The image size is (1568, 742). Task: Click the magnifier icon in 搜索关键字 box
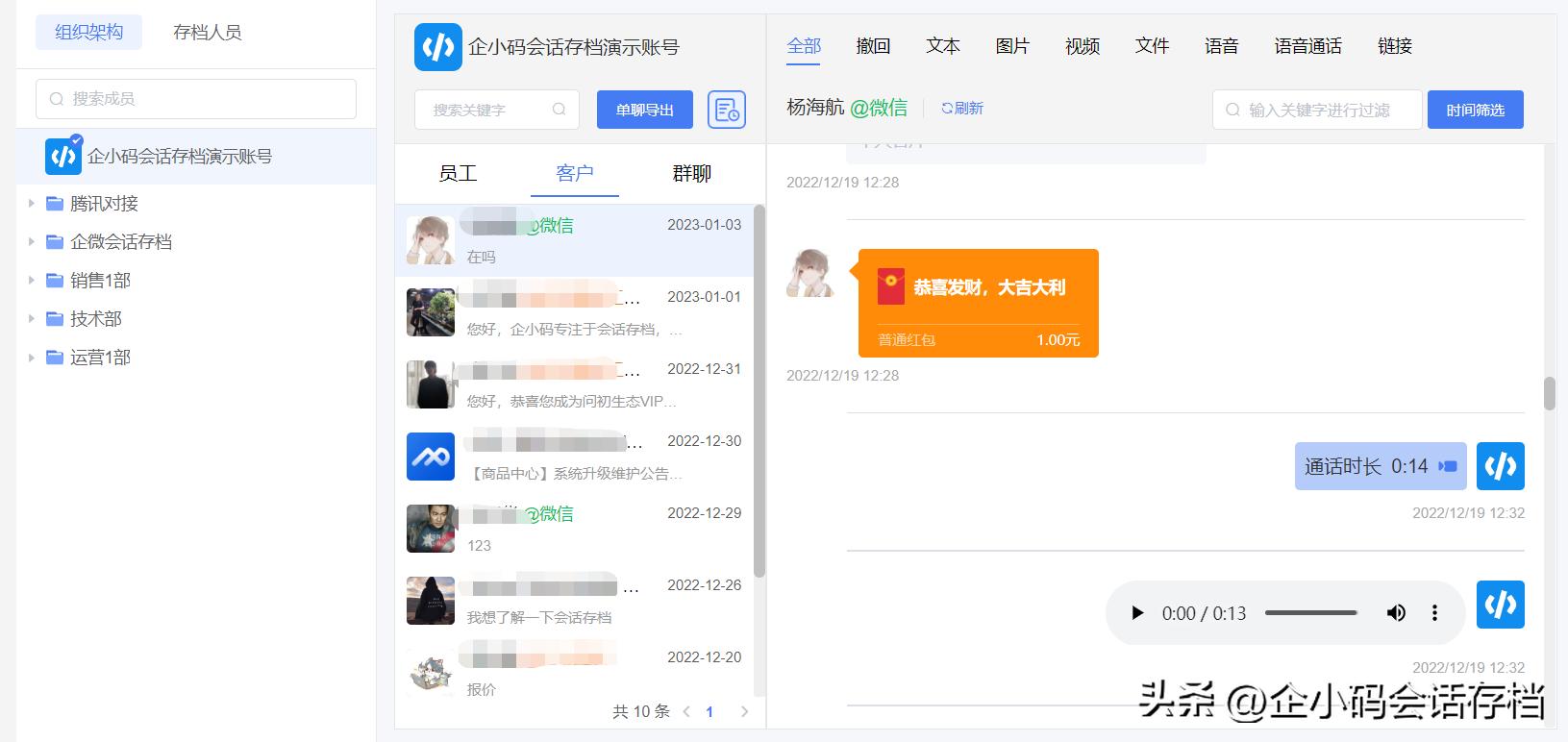[559, 110]
